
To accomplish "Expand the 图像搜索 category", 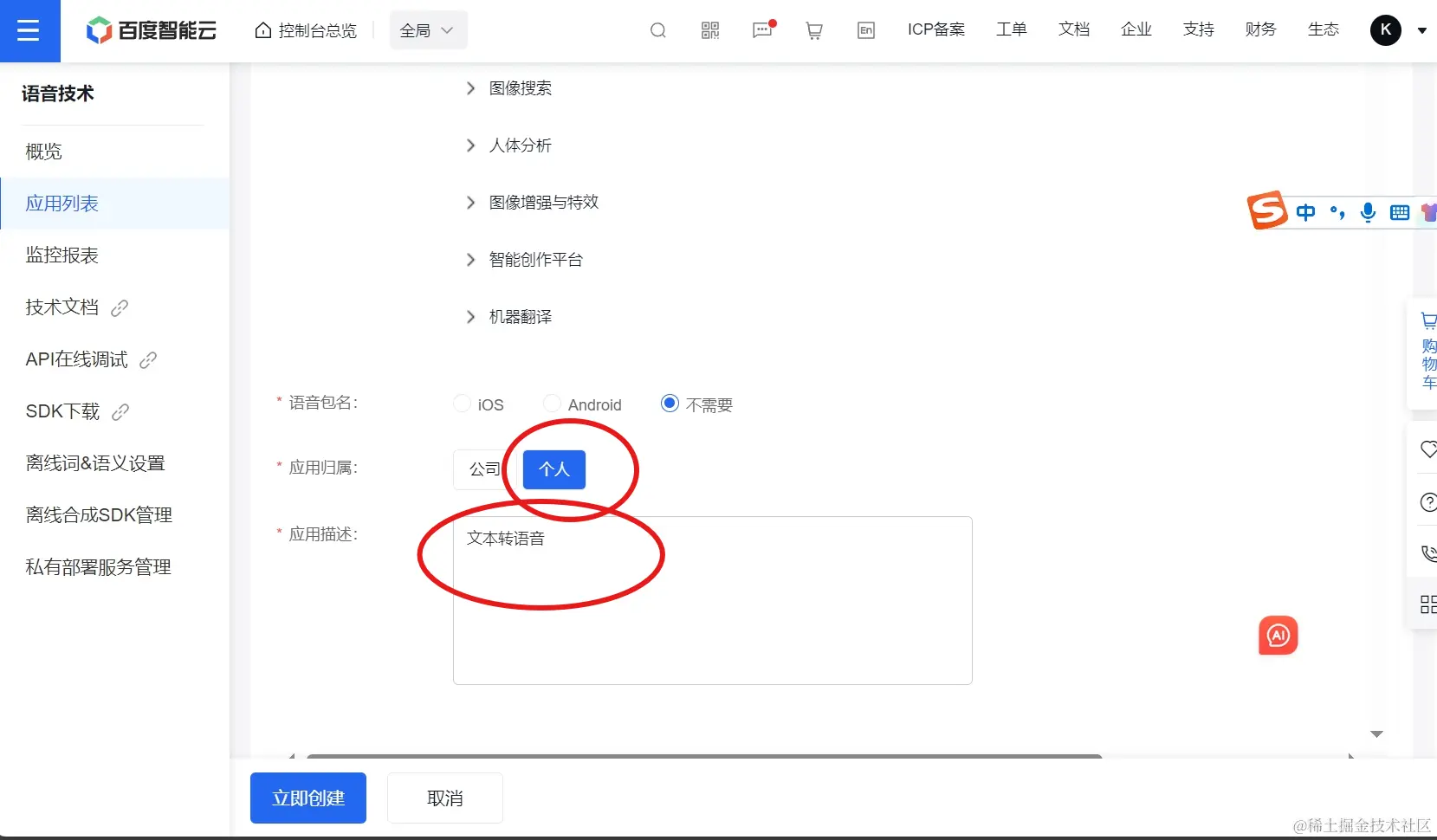I will pyautogui.click(x=470, y=88).
